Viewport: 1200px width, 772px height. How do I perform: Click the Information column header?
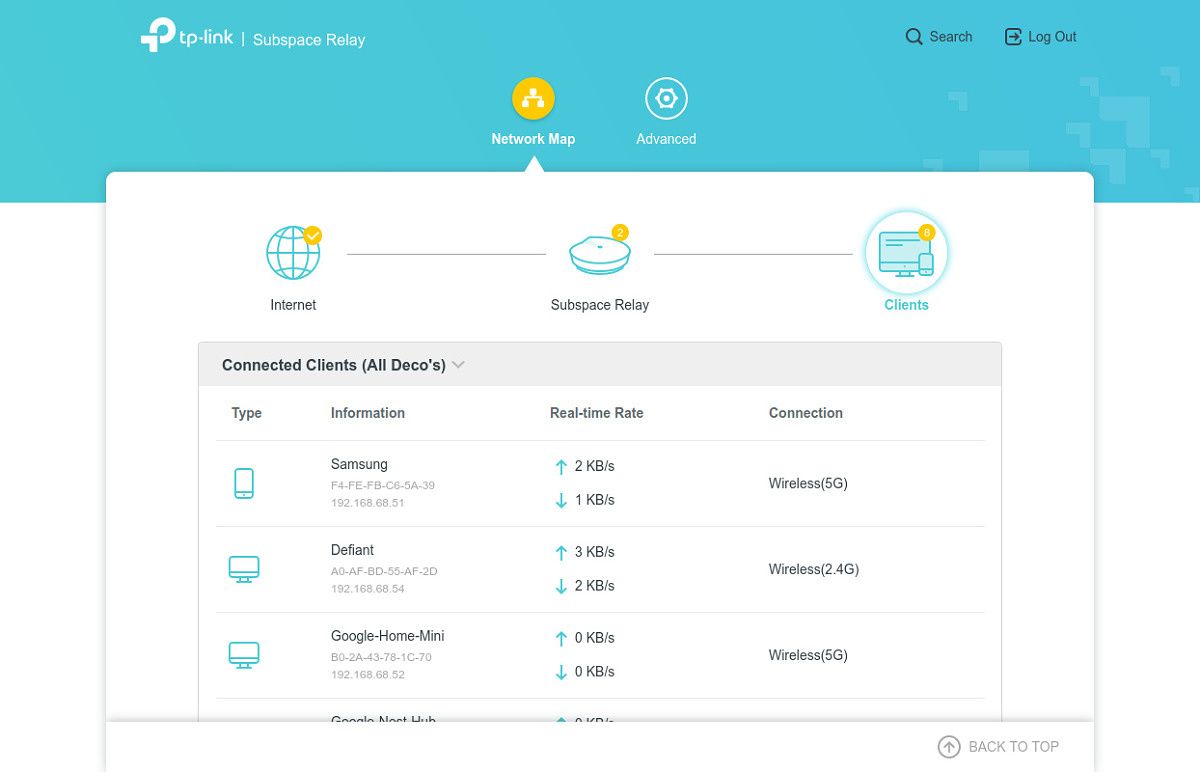pyautogui.click(x=368, y=413)
